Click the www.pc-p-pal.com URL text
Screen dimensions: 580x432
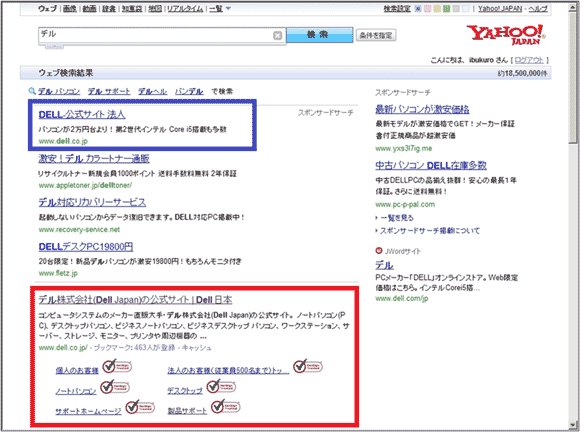pos(405,204)
